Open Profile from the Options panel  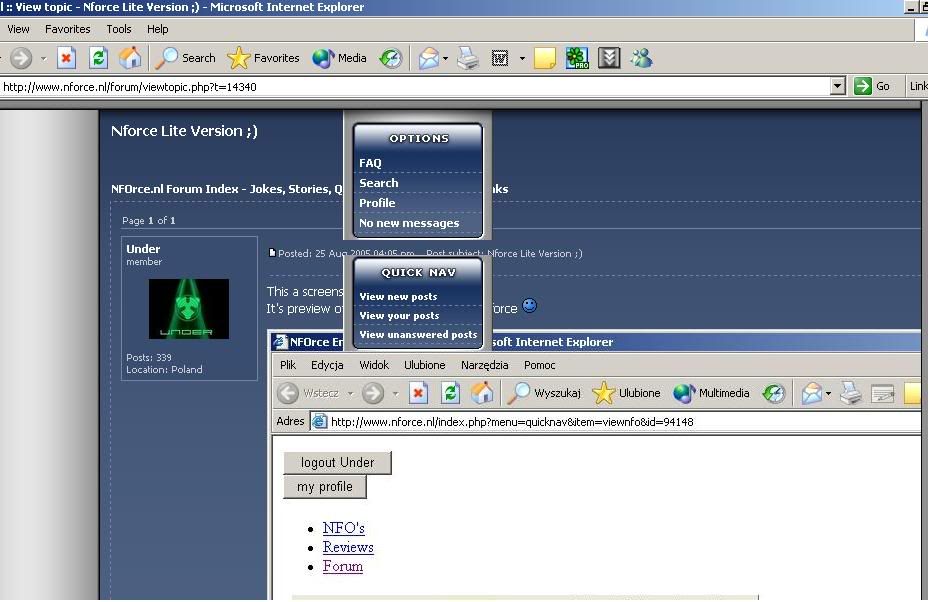[x=377, y=202]
